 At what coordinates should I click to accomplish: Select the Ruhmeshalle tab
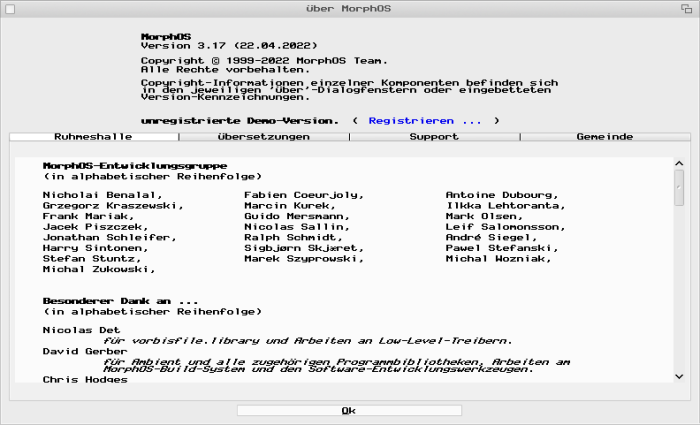tap(94, 137)
